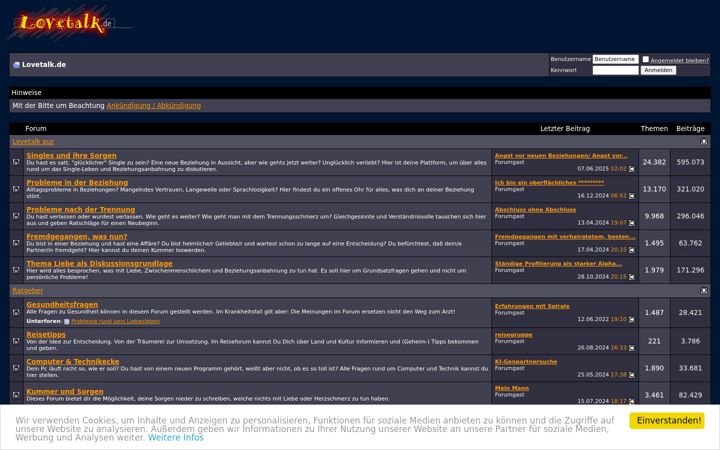The image size is (720, 450).
Task: Go to last post icon dated 26.08.2024
Action: (x=632, y=348)
